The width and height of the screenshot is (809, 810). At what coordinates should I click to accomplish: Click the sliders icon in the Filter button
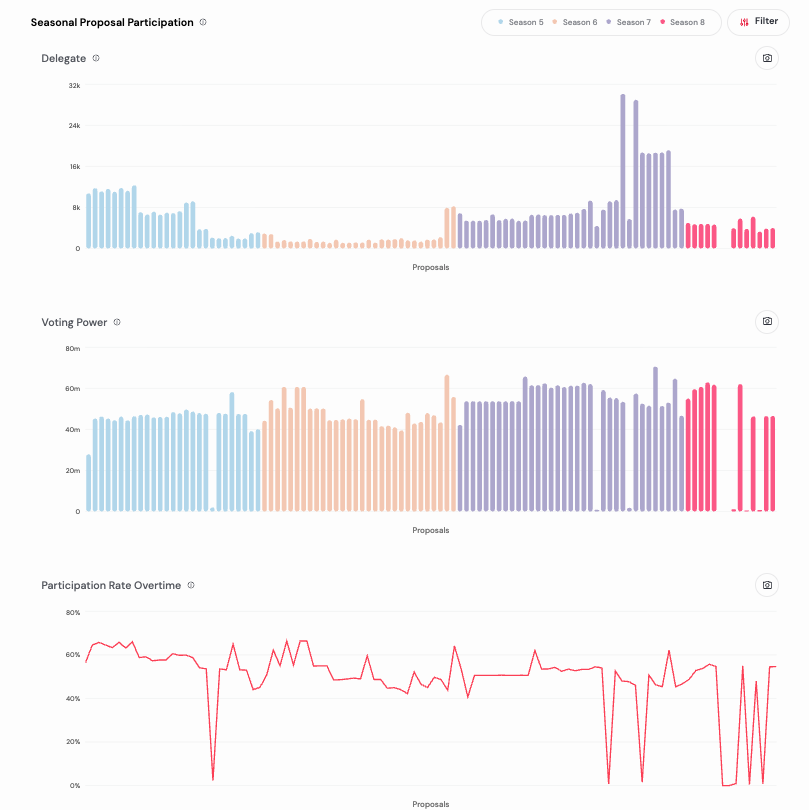(744, 22)
